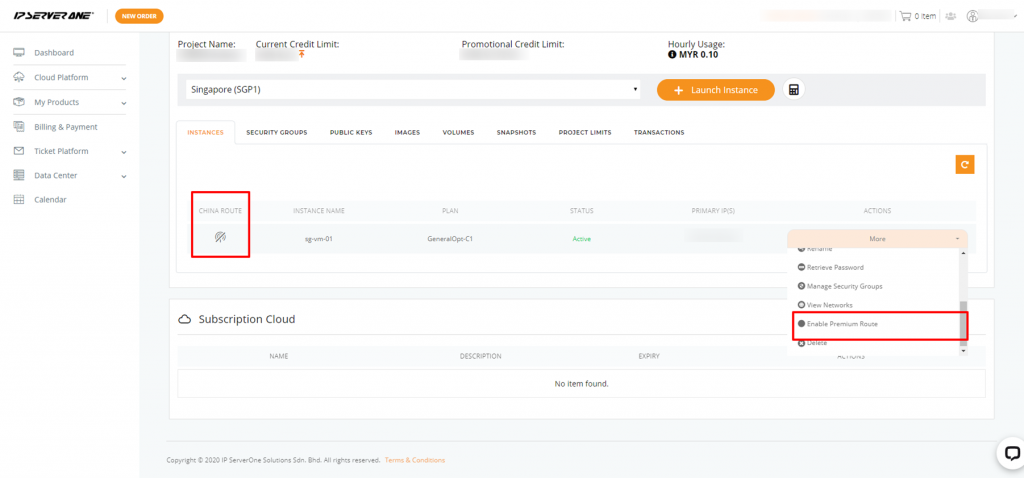Open the live chat bubble icon
Viewport: 1024px width, 478px height.
[x=1012, y=454]
